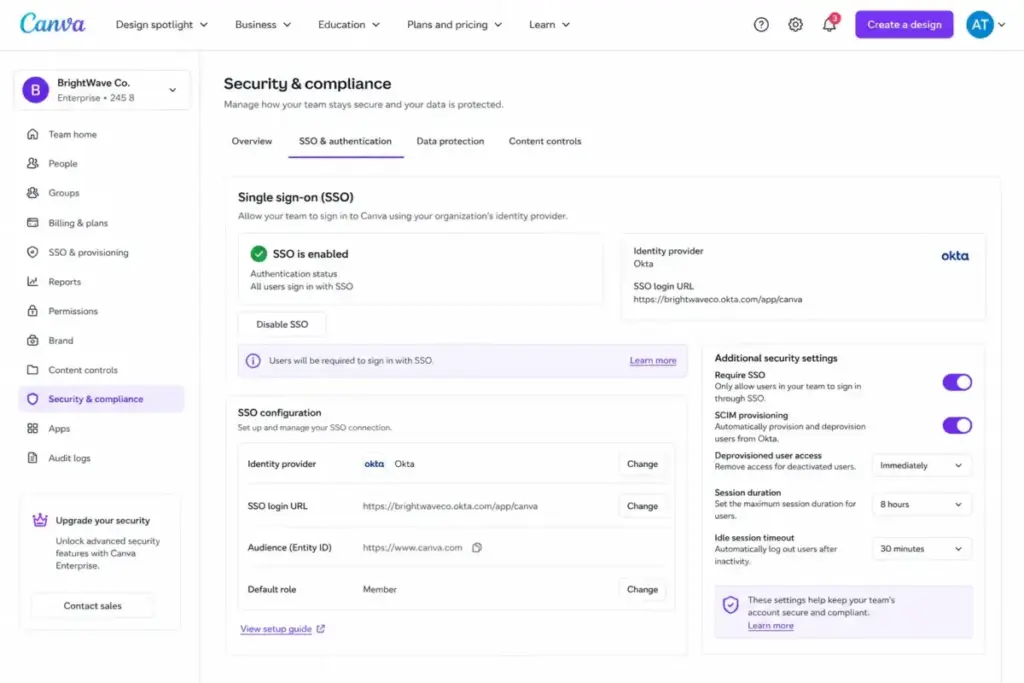The width and height of the screenshot is (1024, 683).
Task: Click Learn more in the SSO notice
Action: pyautogui.click(x=652, y=360)
